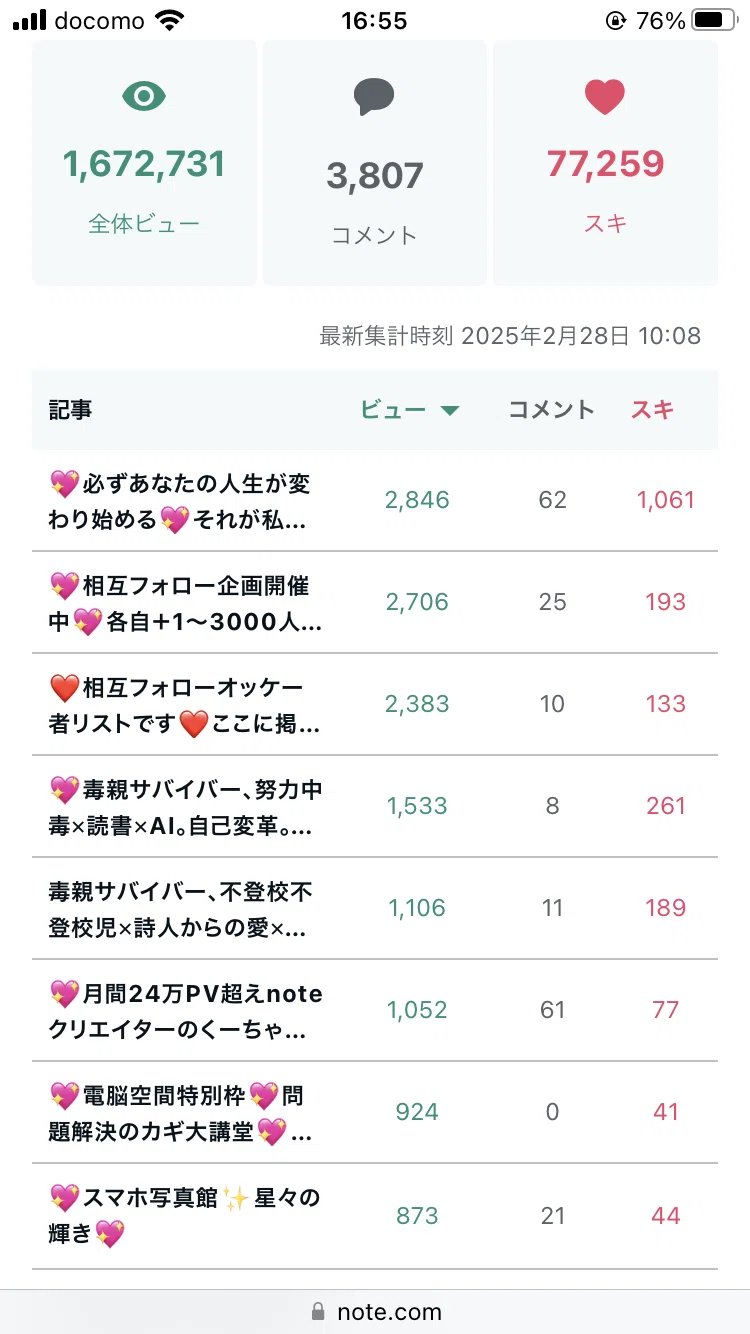Select the コメント column header
The width and height of the screenshot is (750, 1334).
[552, 409]
